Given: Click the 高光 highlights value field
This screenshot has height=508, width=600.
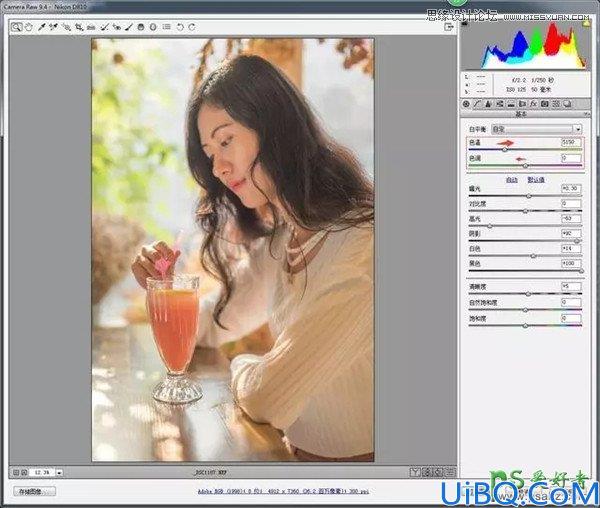Looking at the screenshot, I should point(571,218).
